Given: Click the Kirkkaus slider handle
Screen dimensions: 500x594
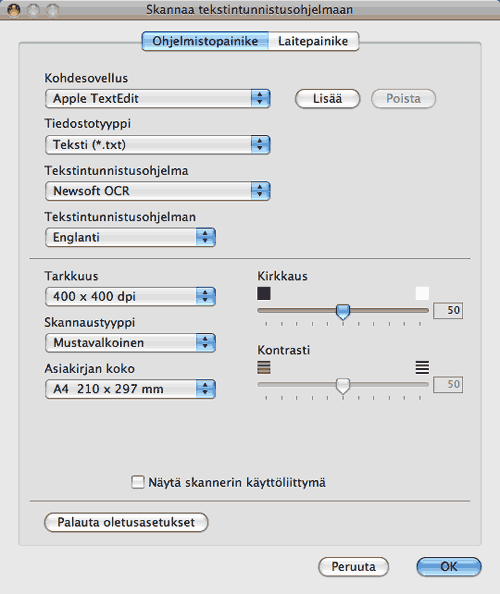Looking at the screenshot, I should (x=343, y=311).
